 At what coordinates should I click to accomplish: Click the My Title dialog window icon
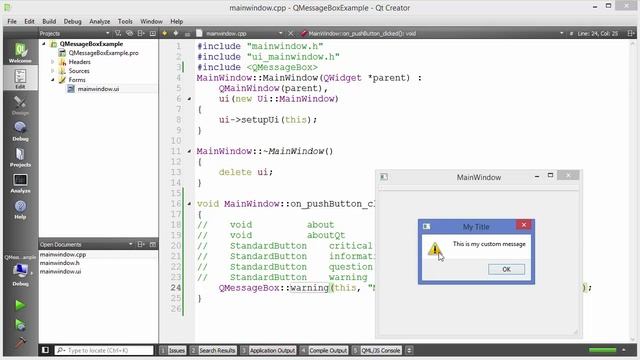(427, 226)
